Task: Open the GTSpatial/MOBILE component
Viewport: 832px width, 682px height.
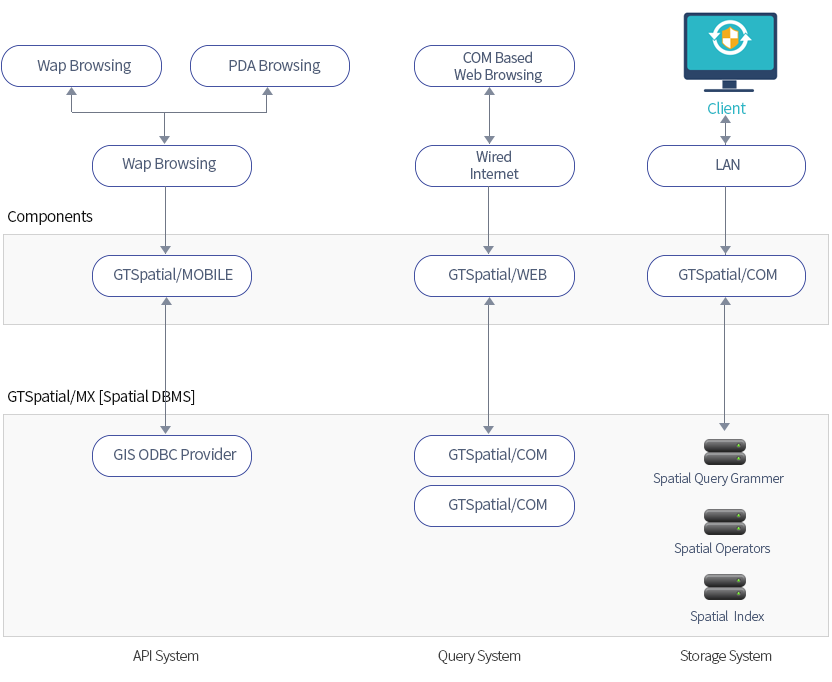Action: (x=172, y=275)
